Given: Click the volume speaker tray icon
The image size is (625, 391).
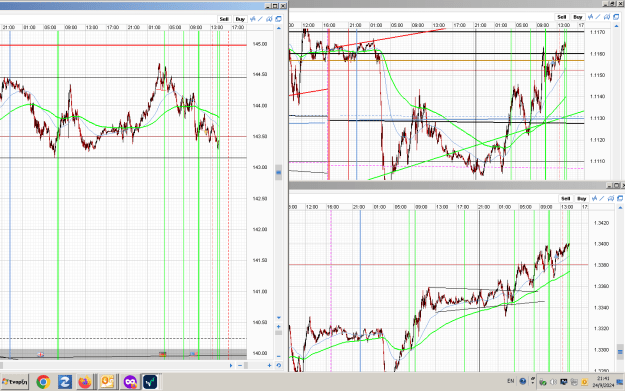Looking at the screenshot, I should [x=553, y=382].
